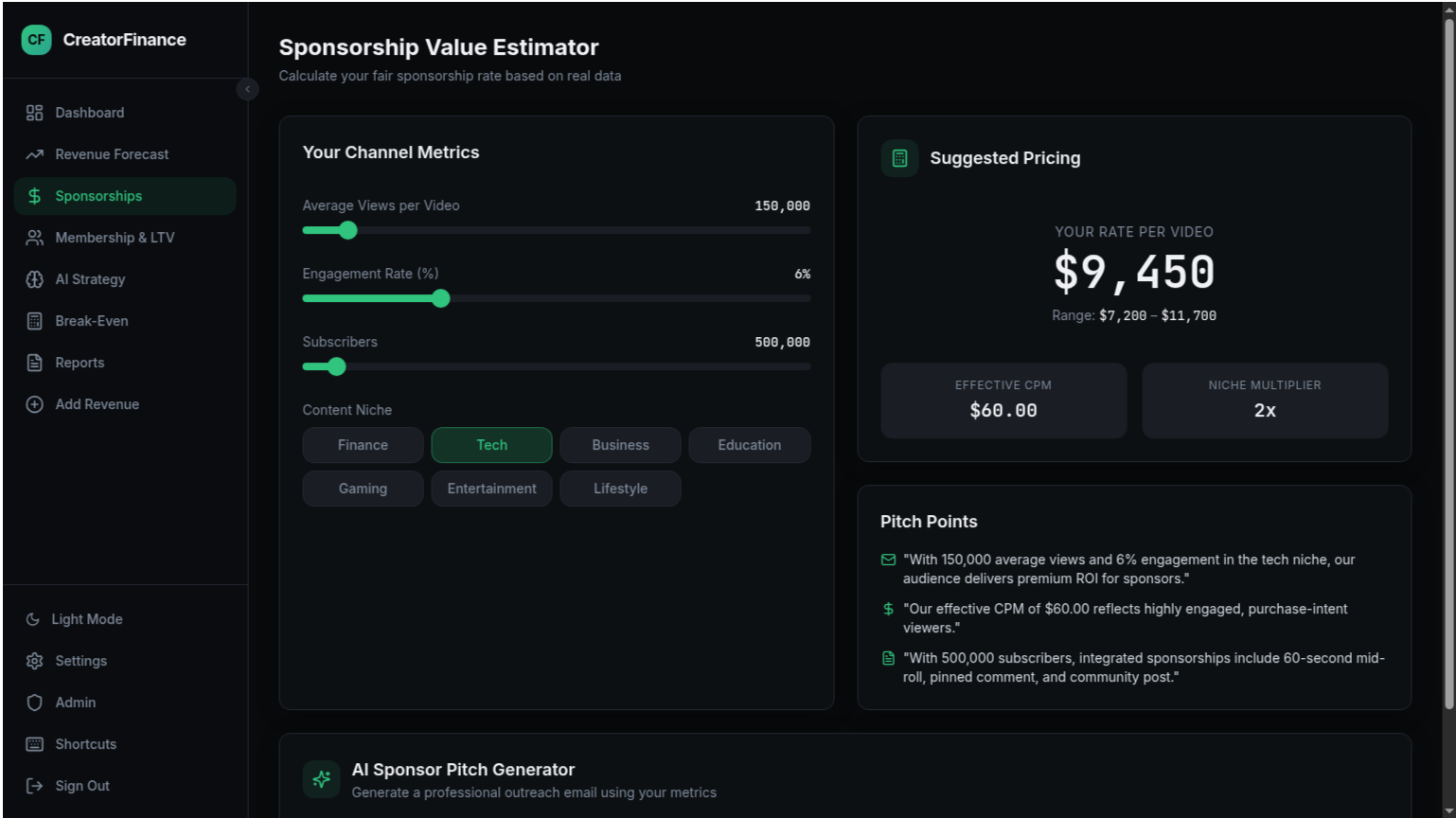Collapse the sidebar with the chevron button
1456x818 pixels.
click(247, 89)
